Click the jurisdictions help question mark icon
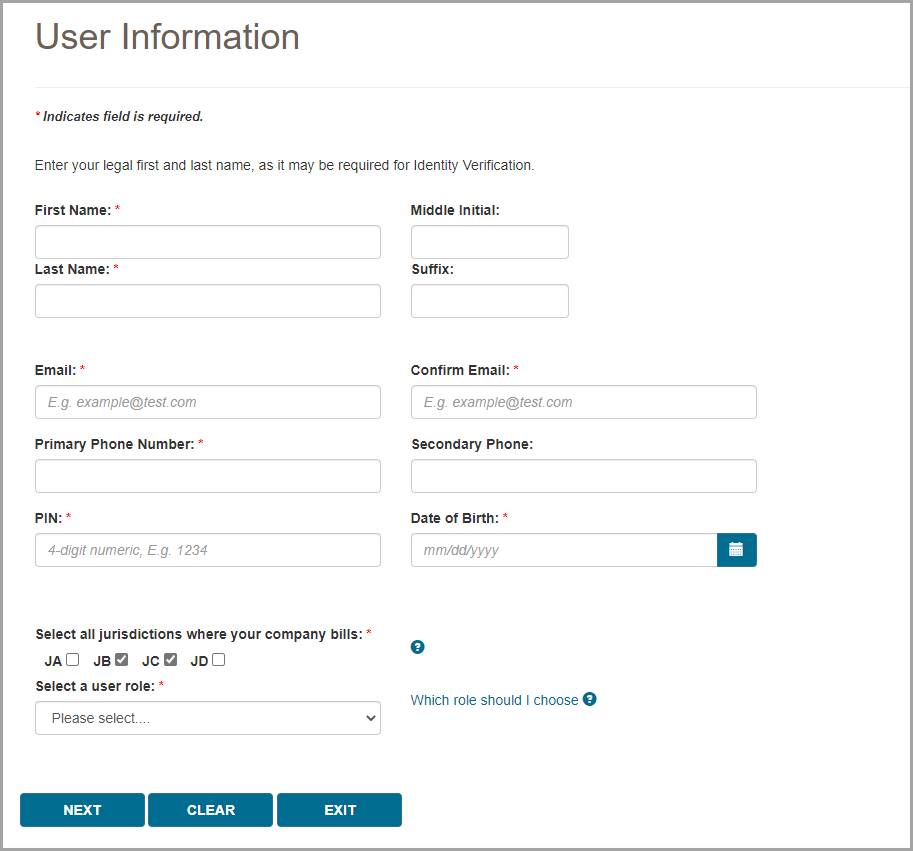Image resolution: width=913 pixels, height=851 pixels. 418,647
